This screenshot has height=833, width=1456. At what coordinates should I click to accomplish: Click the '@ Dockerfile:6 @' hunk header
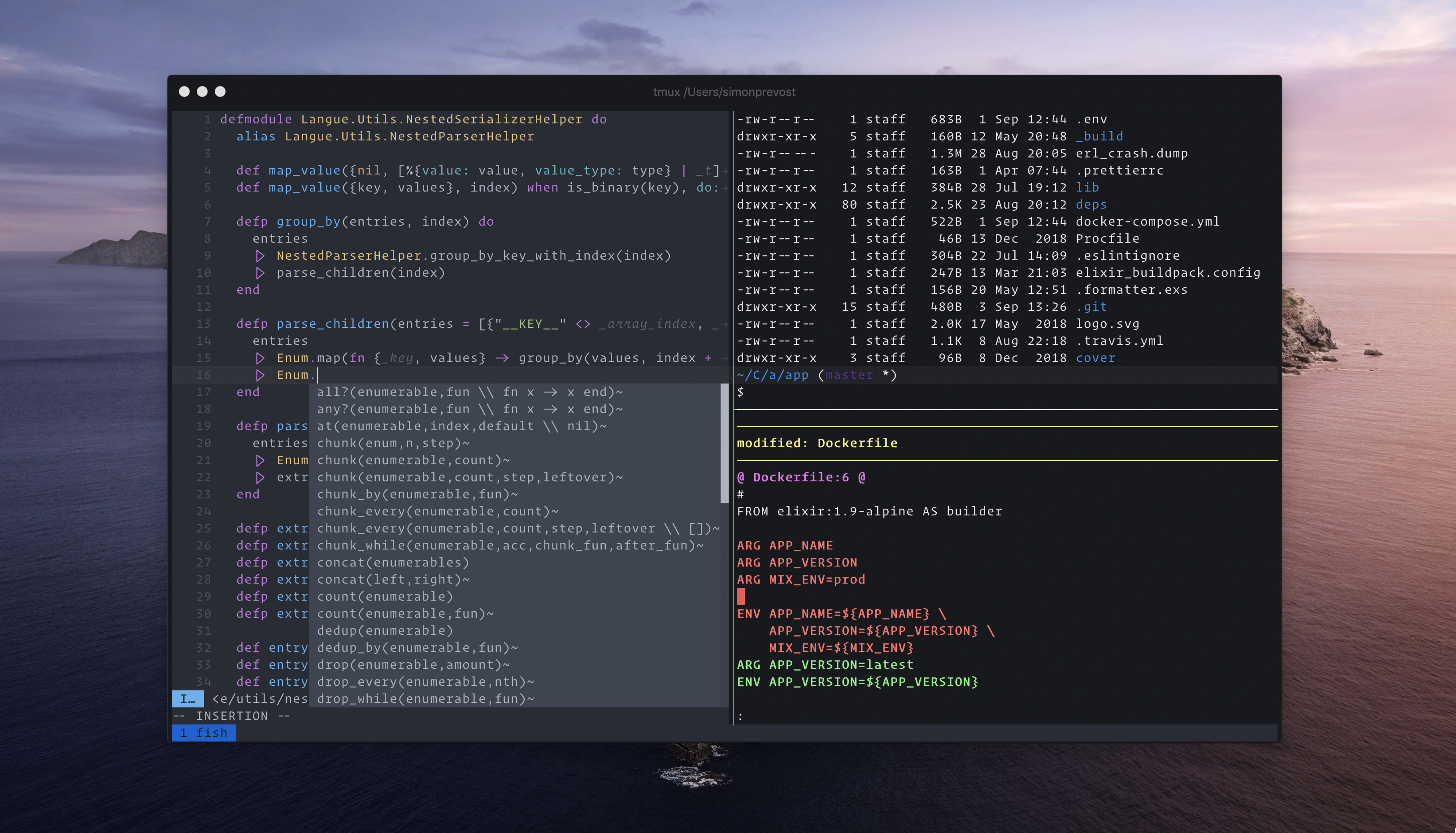pos(800,478)
